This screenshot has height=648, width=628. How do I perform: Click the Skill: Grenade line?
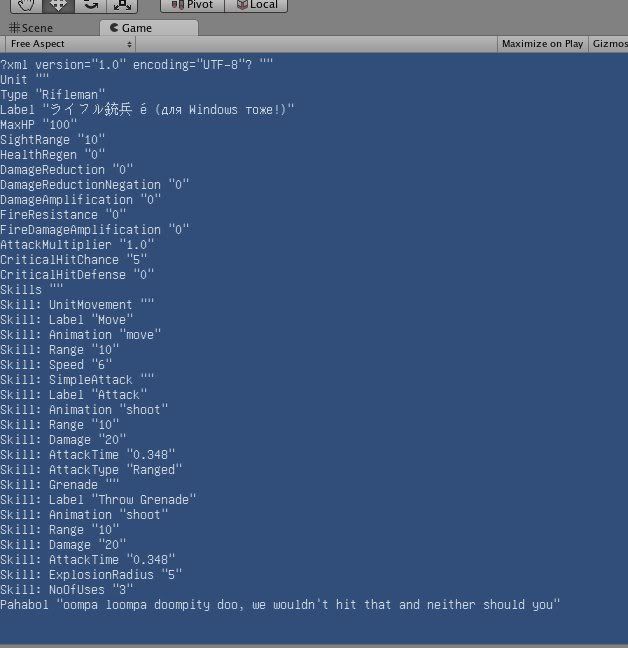[x=59, y=485]
